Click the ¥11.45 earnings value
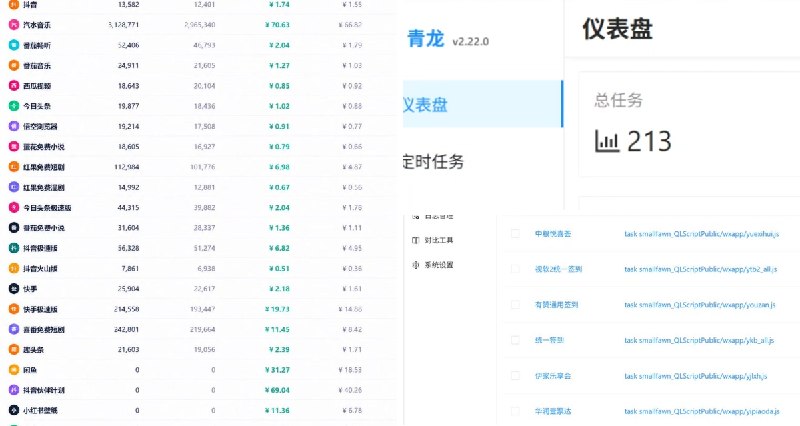The height and width of the screenshot is (426, 800). (x=277, y=330)
